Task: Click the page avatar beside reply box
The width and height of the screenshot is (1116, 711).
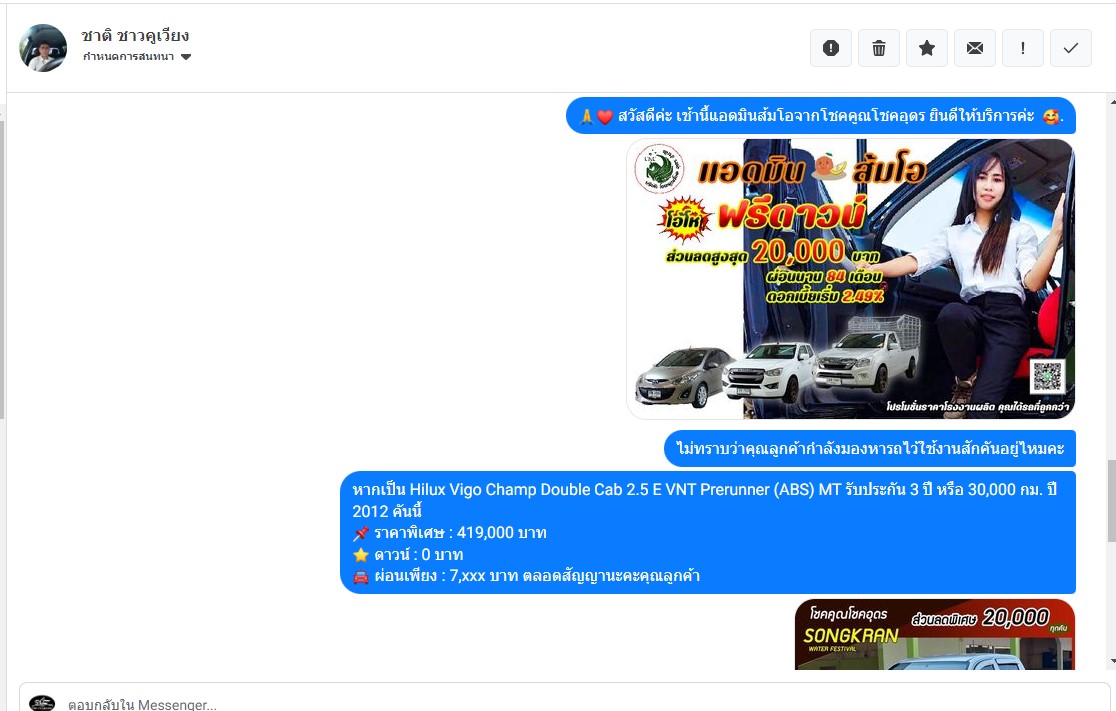Action: 42,703
